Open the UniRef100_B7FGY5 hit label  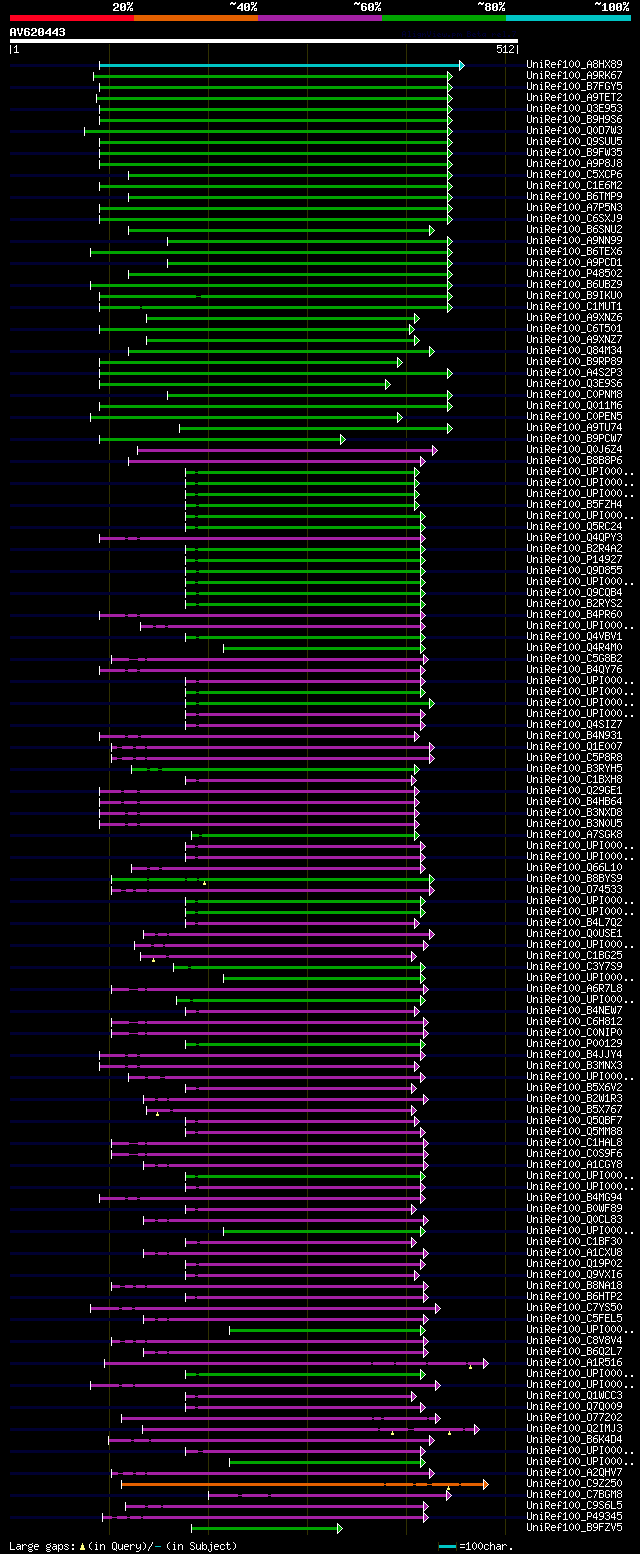click(574, 87)
